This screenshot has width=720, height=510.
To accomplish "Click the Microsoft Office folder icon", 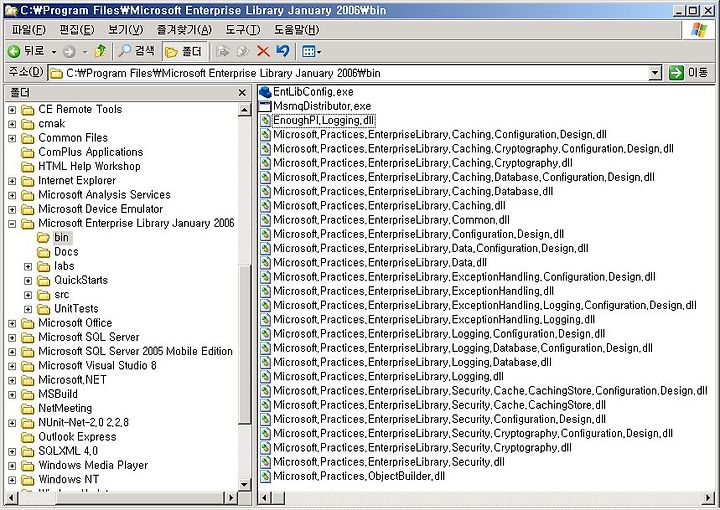I will pos(28,324).
